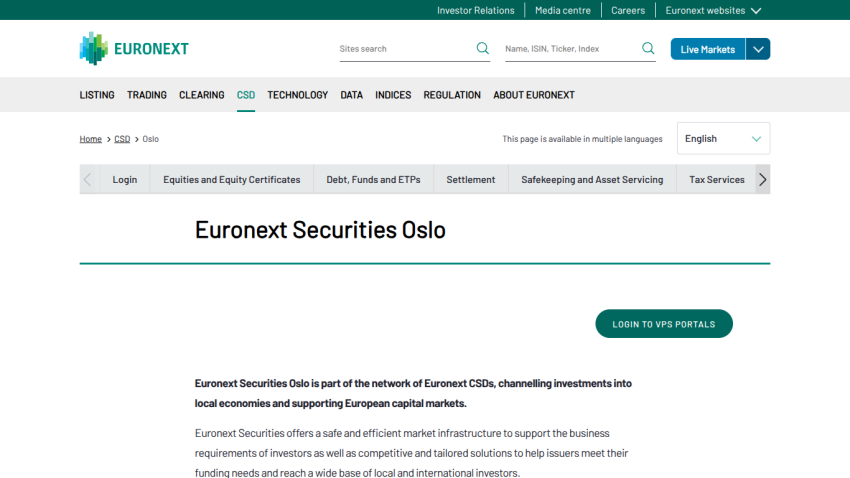Go to Investor Relations
The width and height of the screenshot is (850, 478).
coord(475,10)
